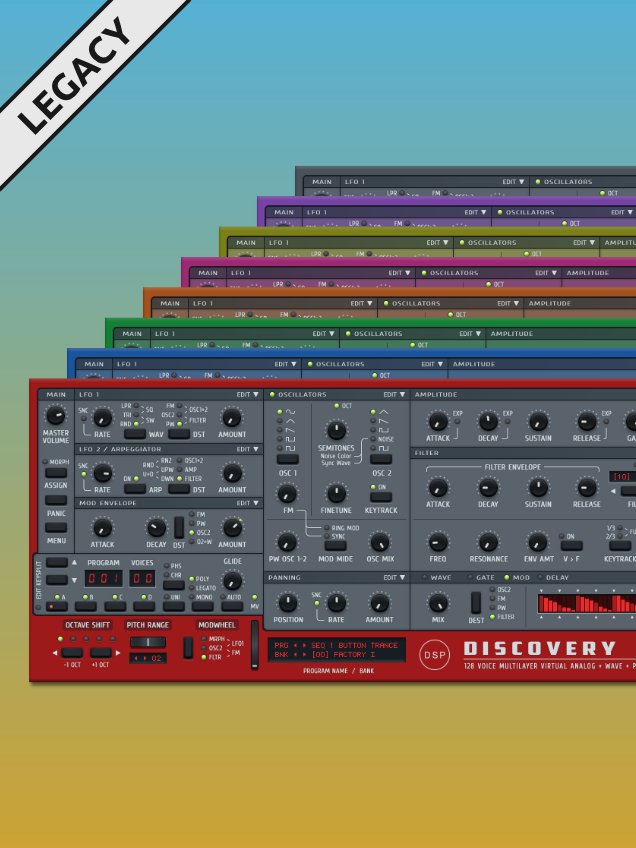Click the Modwheel vertical slider
The image size is (636, 848).
point(254,645)
